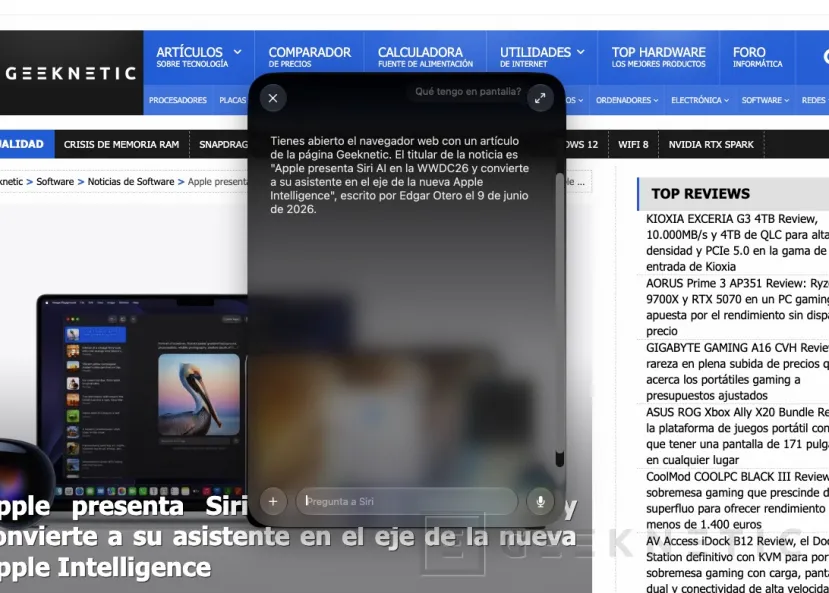Open the AV Access iDock B12 review

pyautogui.click(x=737, y=564)
